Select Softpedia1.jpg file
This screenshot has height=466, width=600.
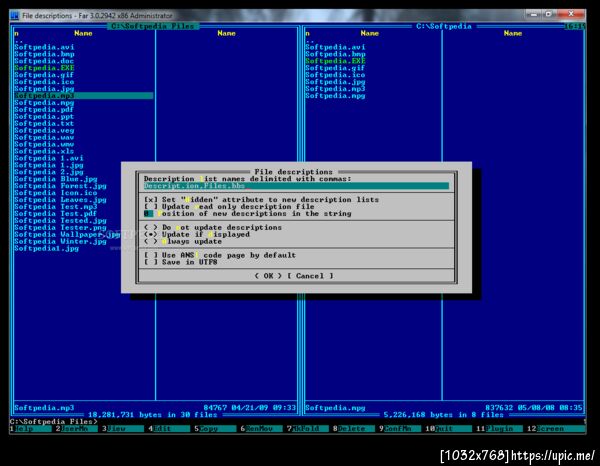tap(46, 248)
